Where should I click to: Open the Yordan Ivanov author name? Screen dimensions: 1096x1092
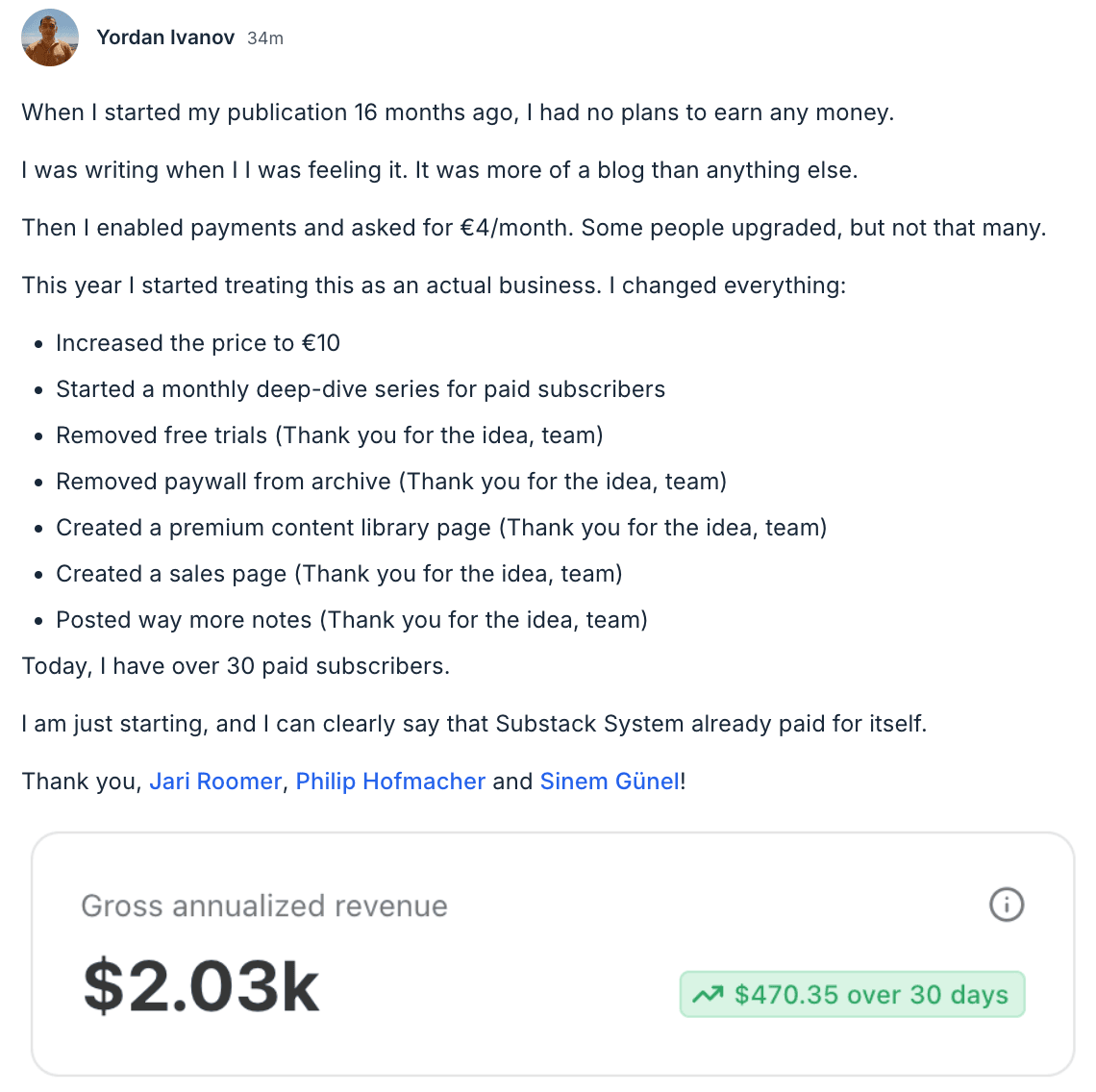point(165,37)
